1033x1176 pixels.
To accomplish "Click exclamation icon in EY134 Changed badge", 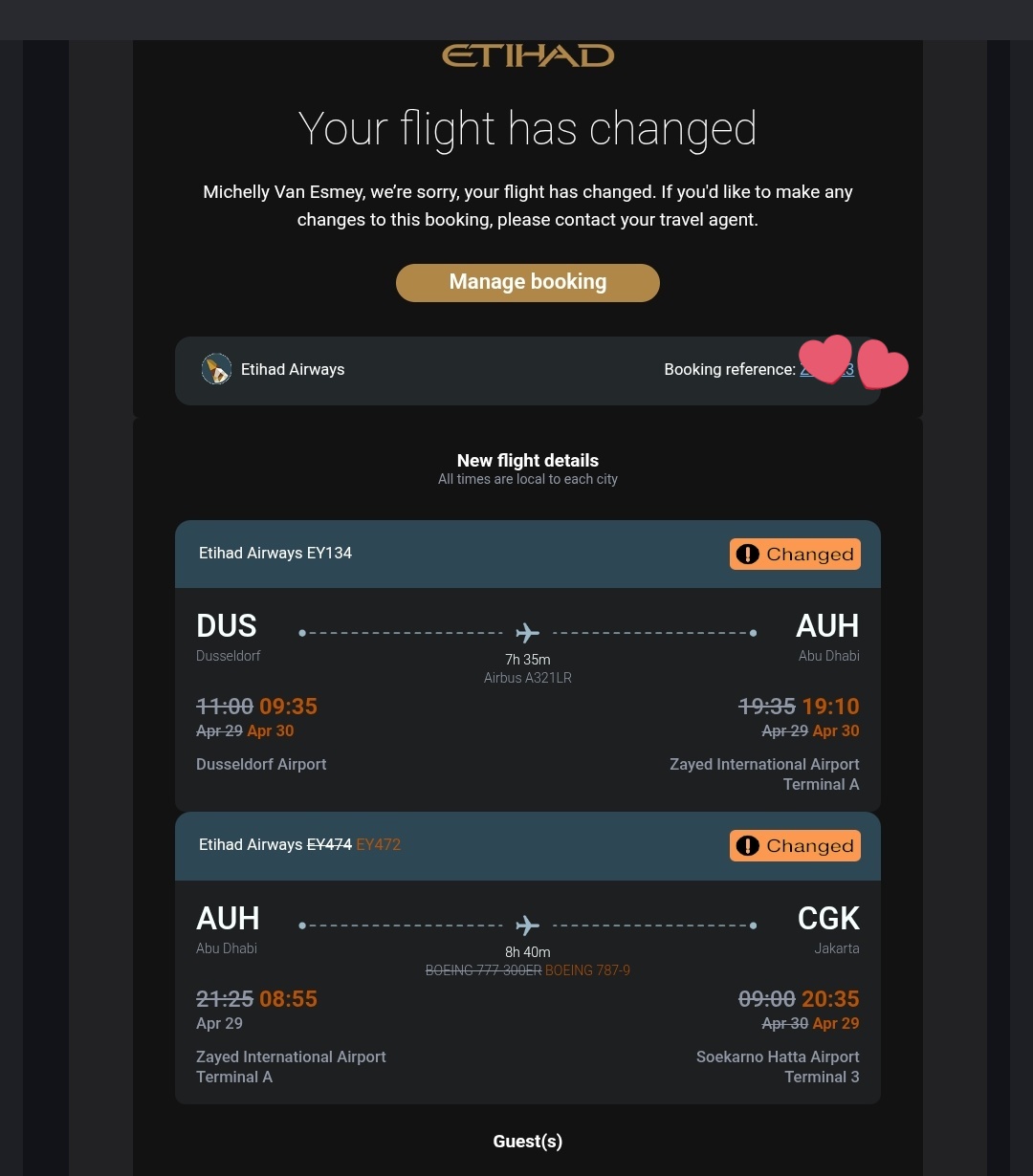I will (x=748, y=555).
